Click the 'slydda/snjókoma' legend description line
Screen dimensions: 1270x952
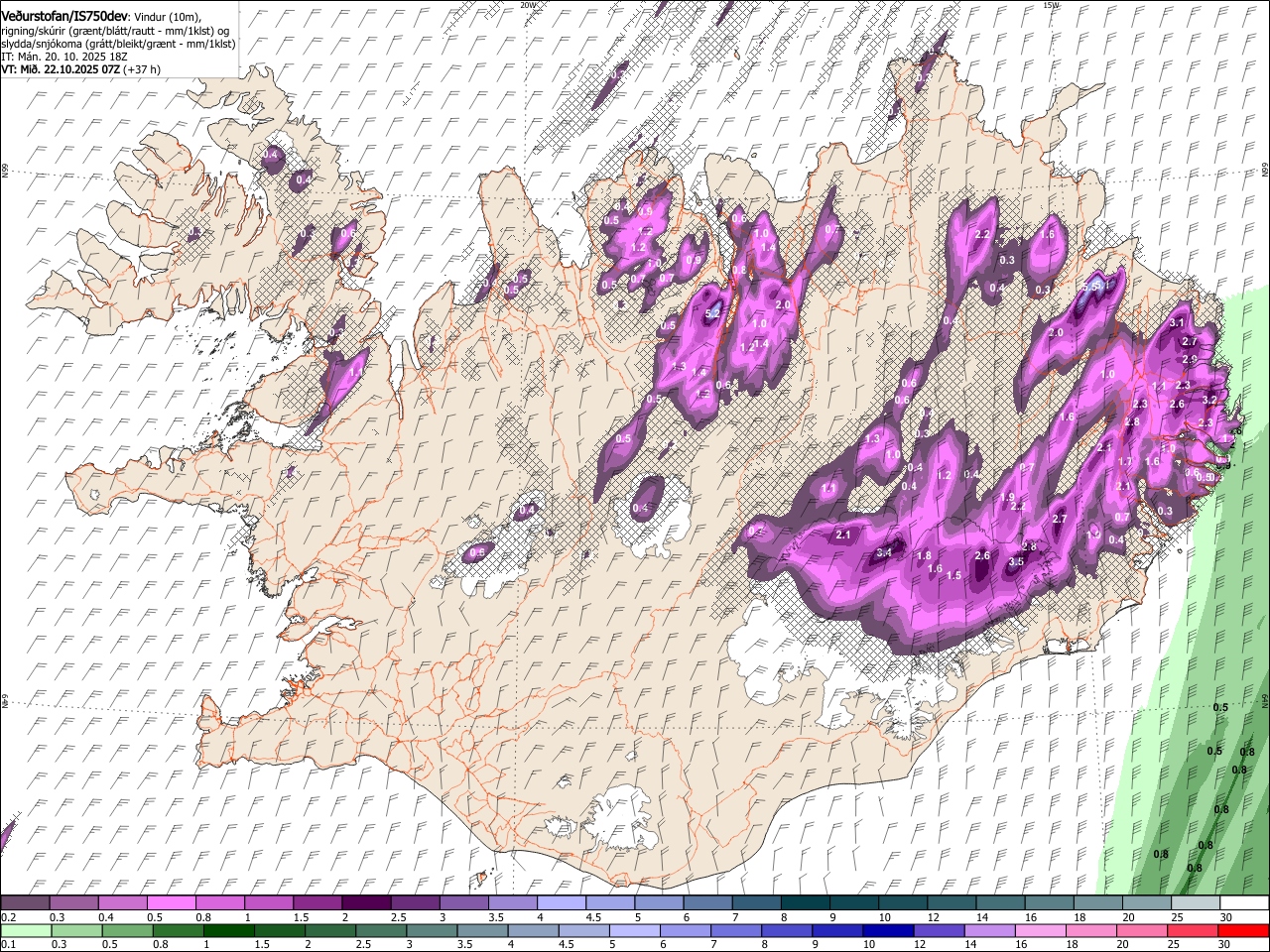coord(118,44)
